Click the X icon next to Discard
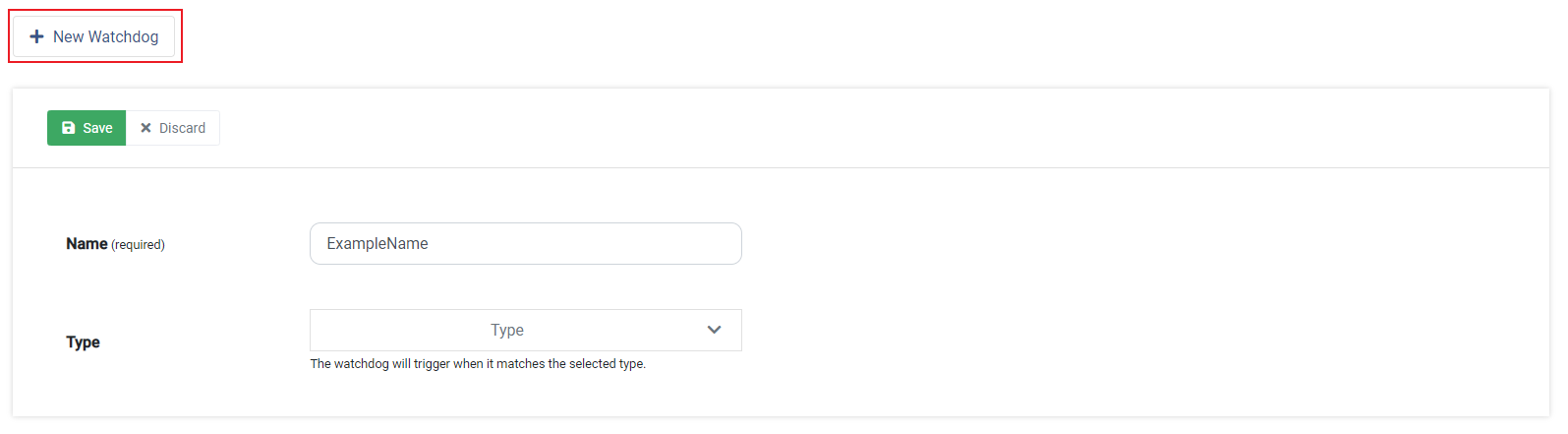Screen dimensions: 1568x434 [145, 128]
